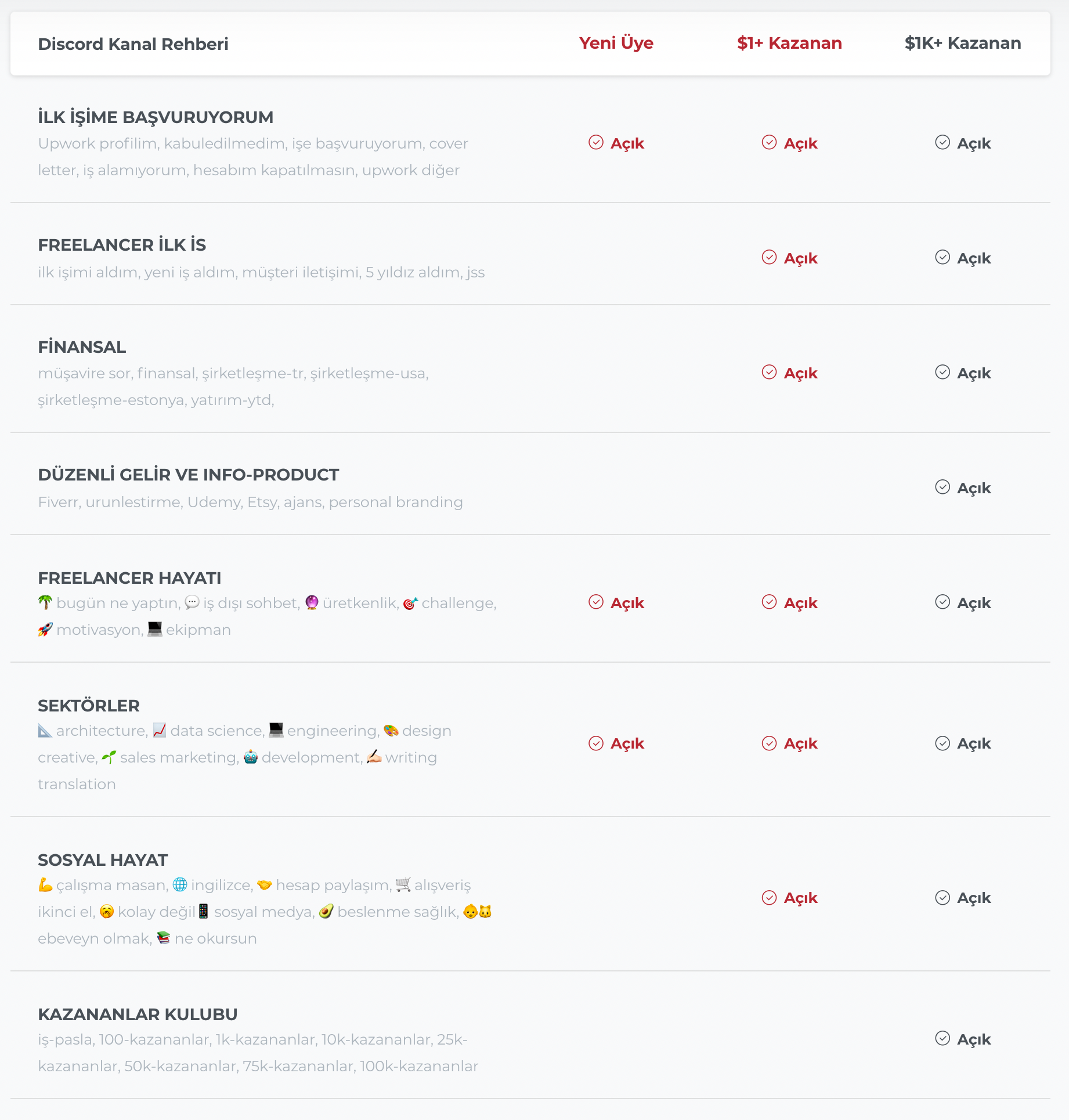Click $1K+ Kazanan checkmark icon in Finansal row
1069x1120 pixels.
(942, 372)
